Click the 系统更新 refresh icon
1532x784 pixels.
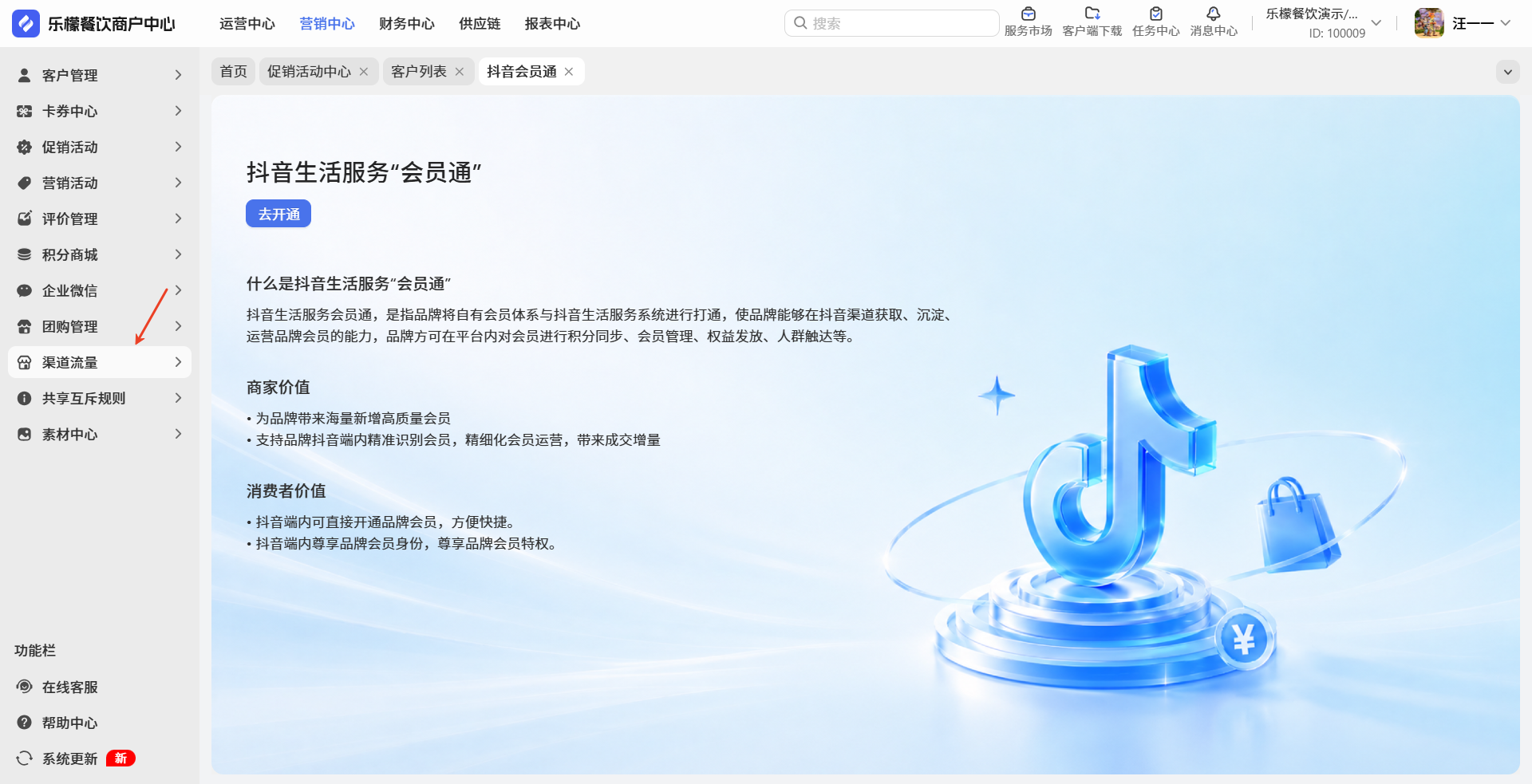pyautogui.click(x=25, y=758)
